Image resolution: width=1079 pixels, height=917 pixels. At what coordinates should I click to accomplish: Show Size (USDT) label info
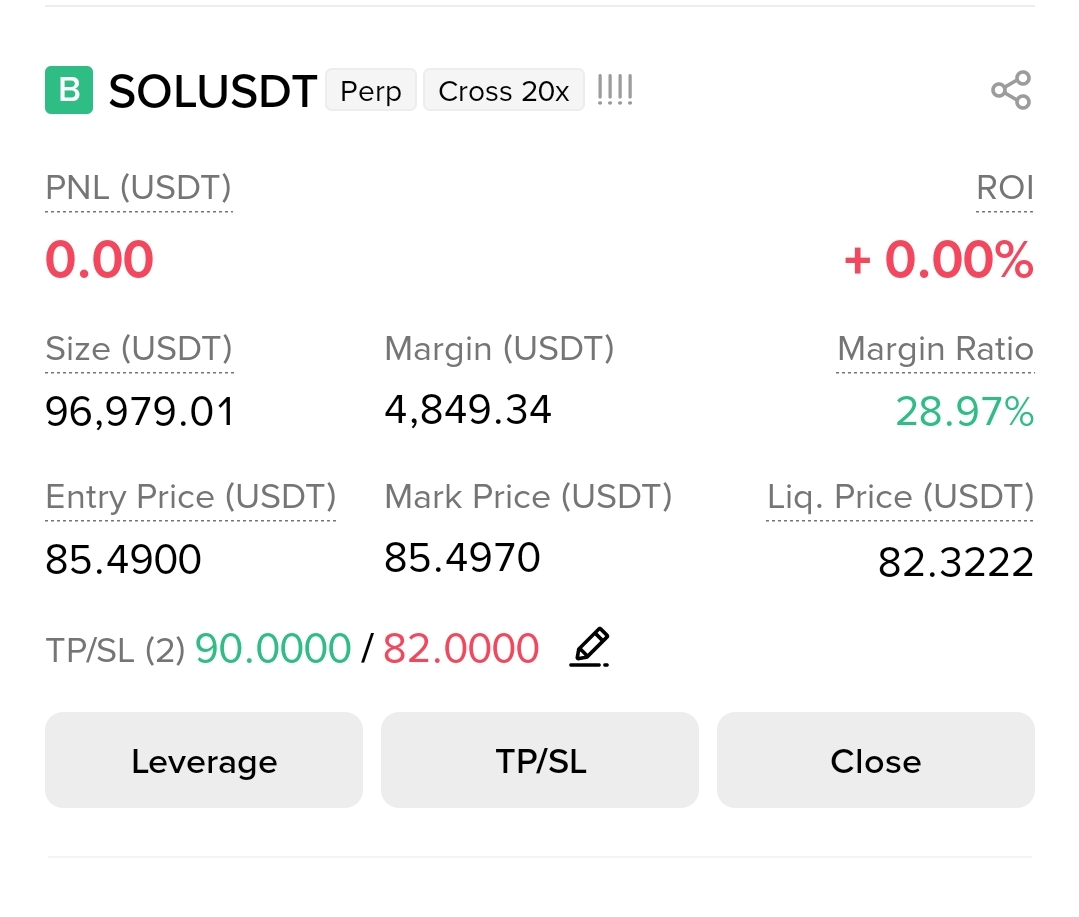tap(139, 349)
